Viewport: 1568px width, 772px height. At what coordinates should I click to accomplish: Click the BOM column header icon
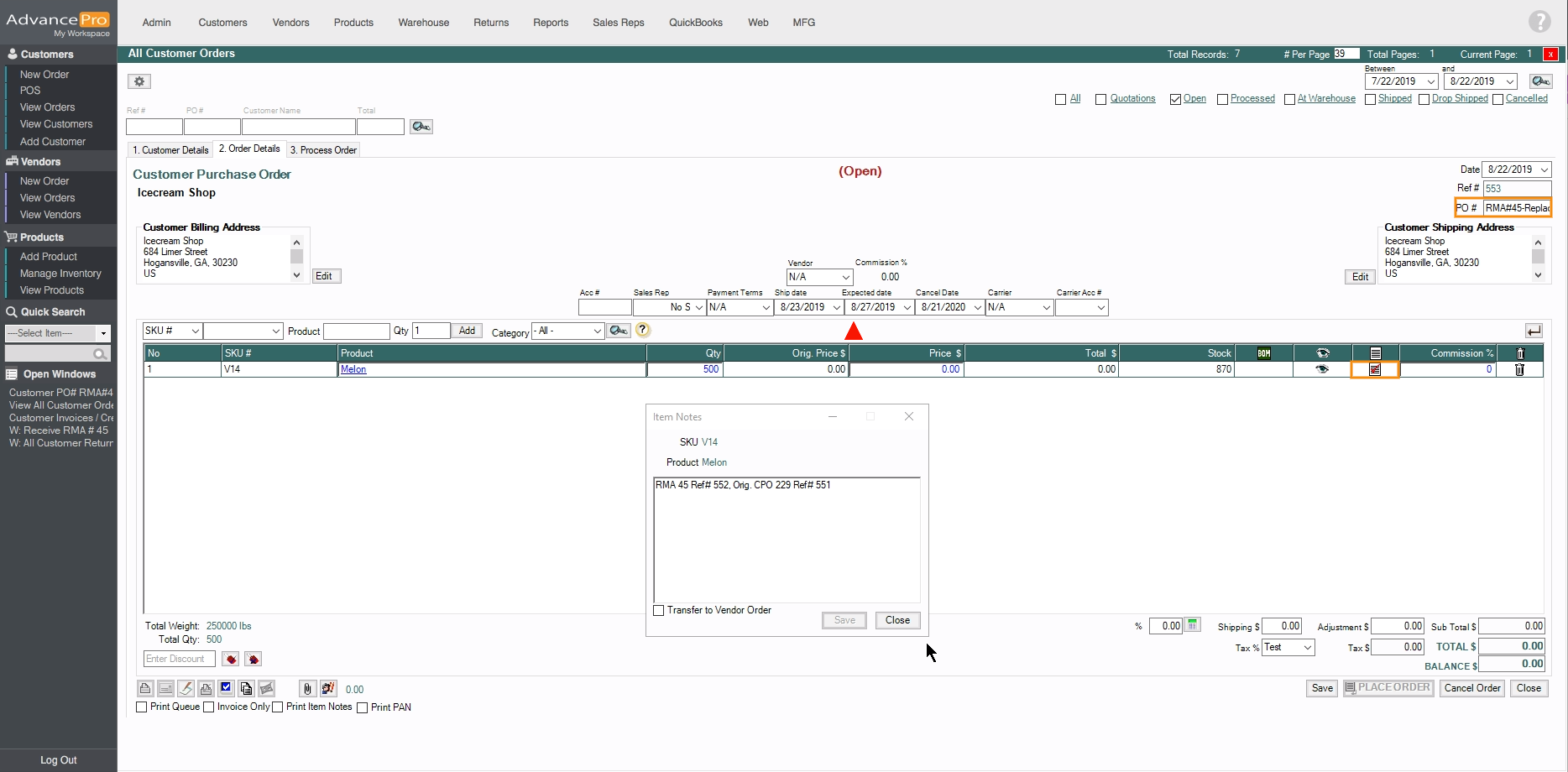coord(1263,353)
